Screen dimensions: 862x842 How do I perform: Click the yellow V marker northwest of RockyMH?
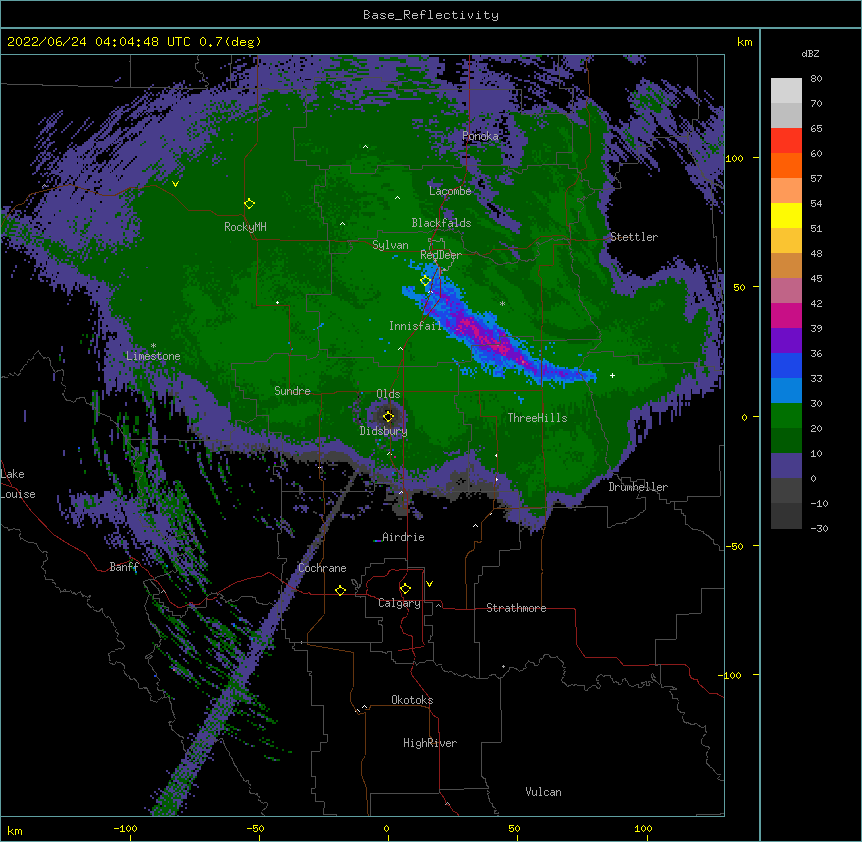pyautogui.click(x=175, y=184)
